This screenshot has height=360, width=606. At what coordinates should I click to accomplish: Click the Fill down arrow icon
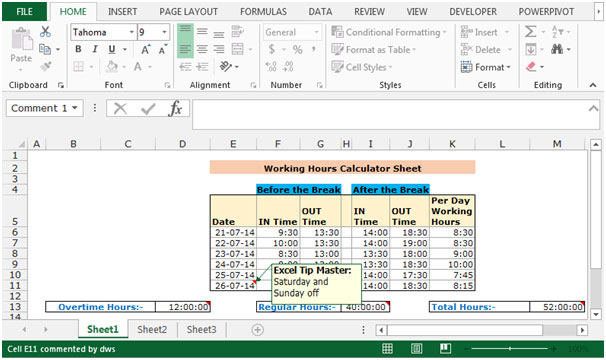(530, 49)
